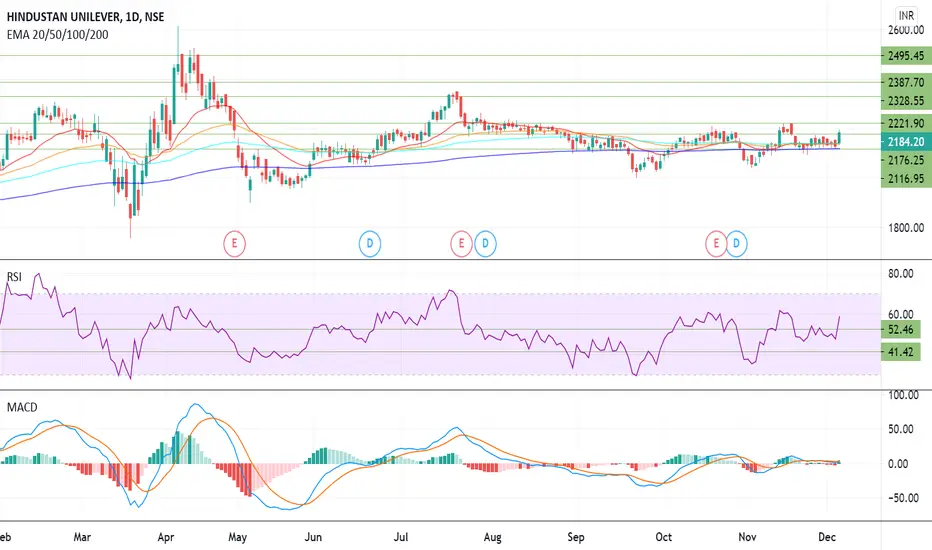The width and height of the screenshot is (932, 550).
Task: Click the INR currency button
Action: coord(906,15)
